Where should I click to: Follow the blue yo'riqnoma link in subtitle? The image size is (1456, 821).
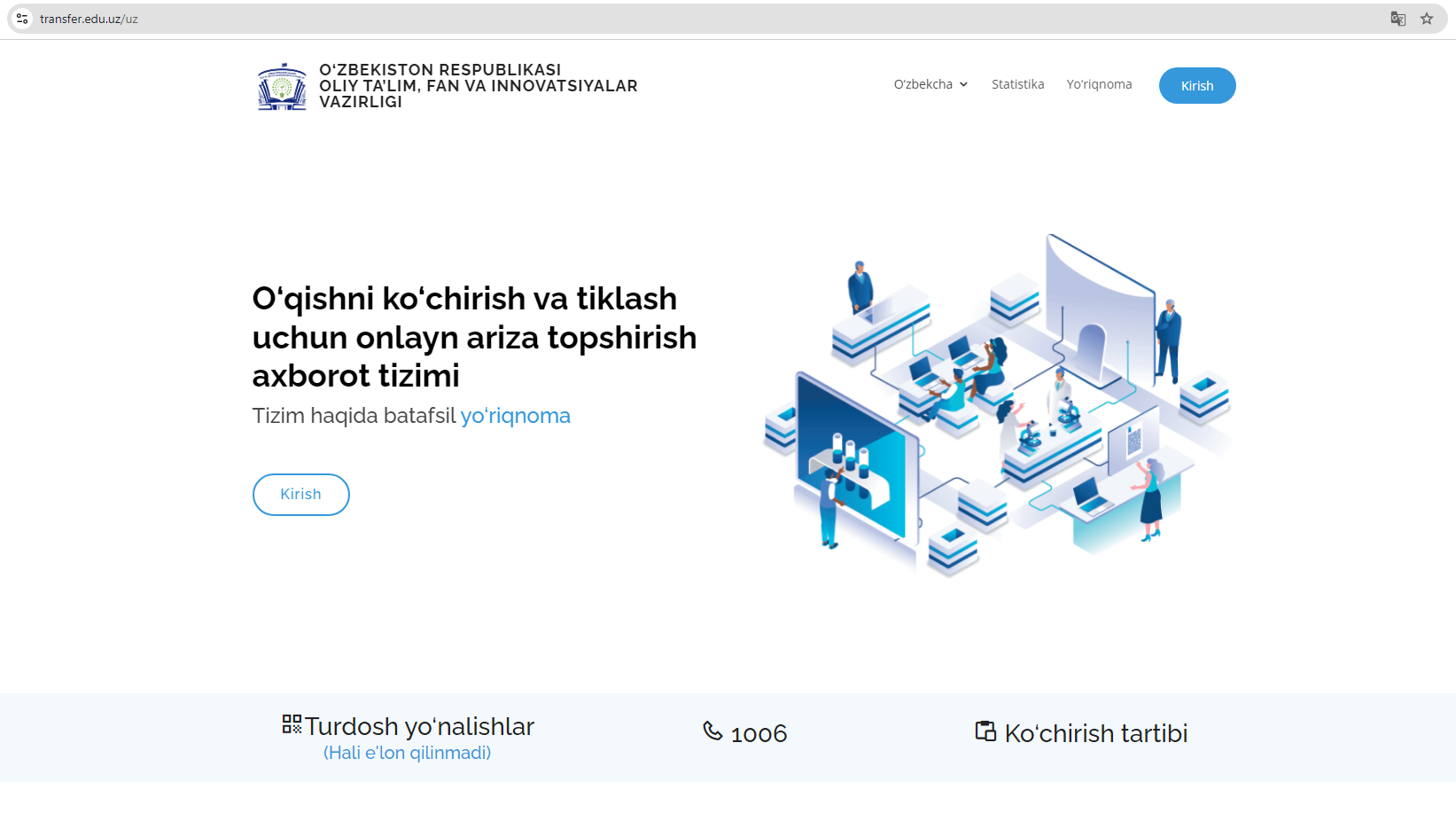(x=515, y=416)
